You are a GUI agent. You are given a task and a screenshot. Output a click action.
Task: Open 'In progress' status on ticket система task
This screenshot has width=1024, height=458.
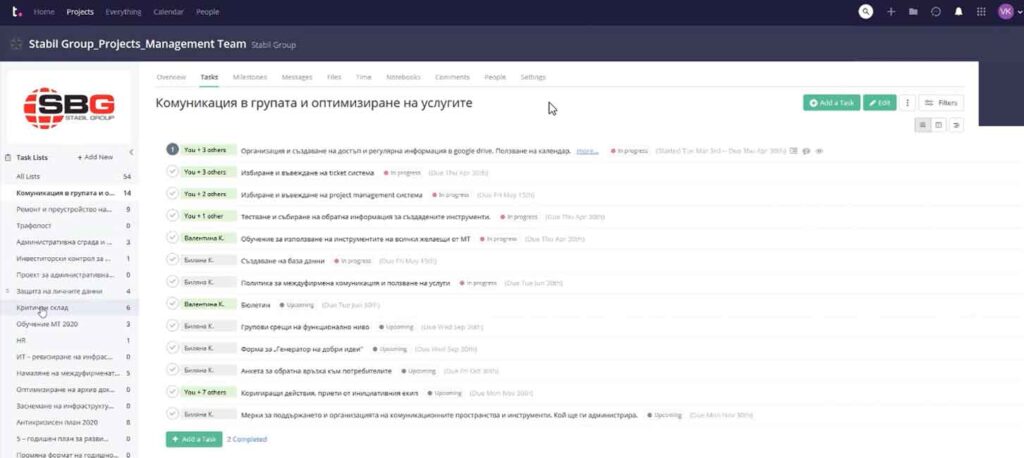click(402, 173)
